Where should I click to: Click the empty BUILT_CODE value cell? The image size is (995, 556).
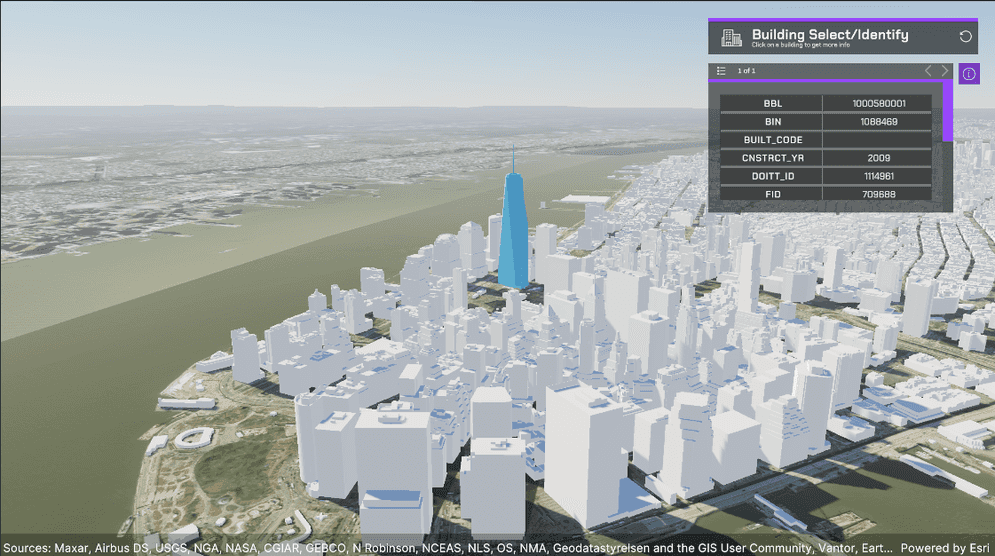(x=878, y=140)
